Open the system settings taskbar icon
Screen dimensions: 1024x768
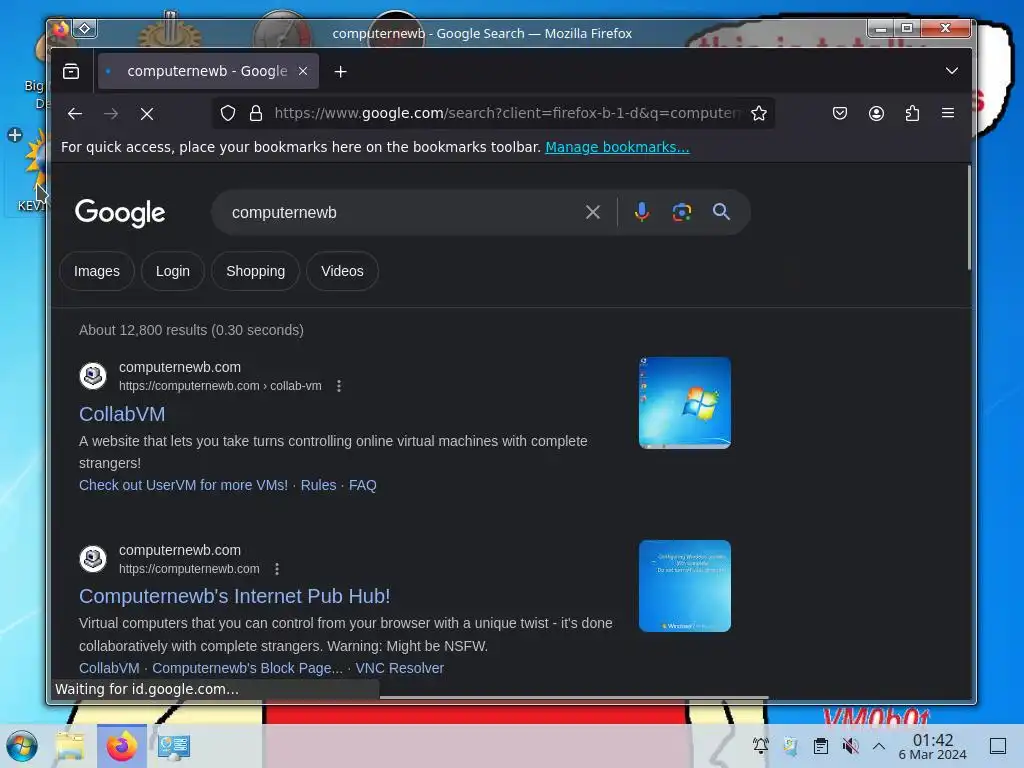click(x=174, y=746)
